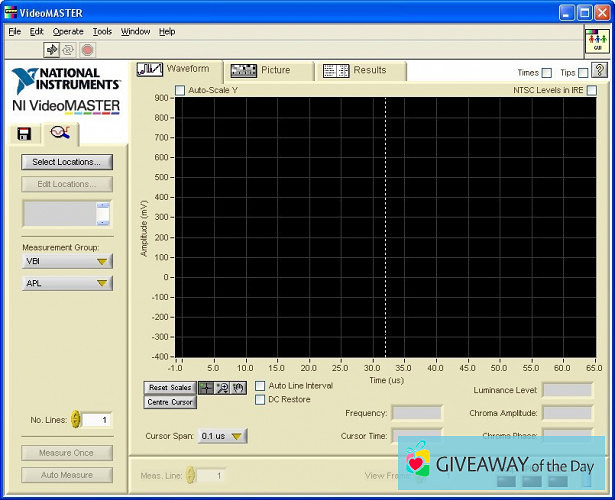Switch to the Picture tab

click(x=261, y=70)
